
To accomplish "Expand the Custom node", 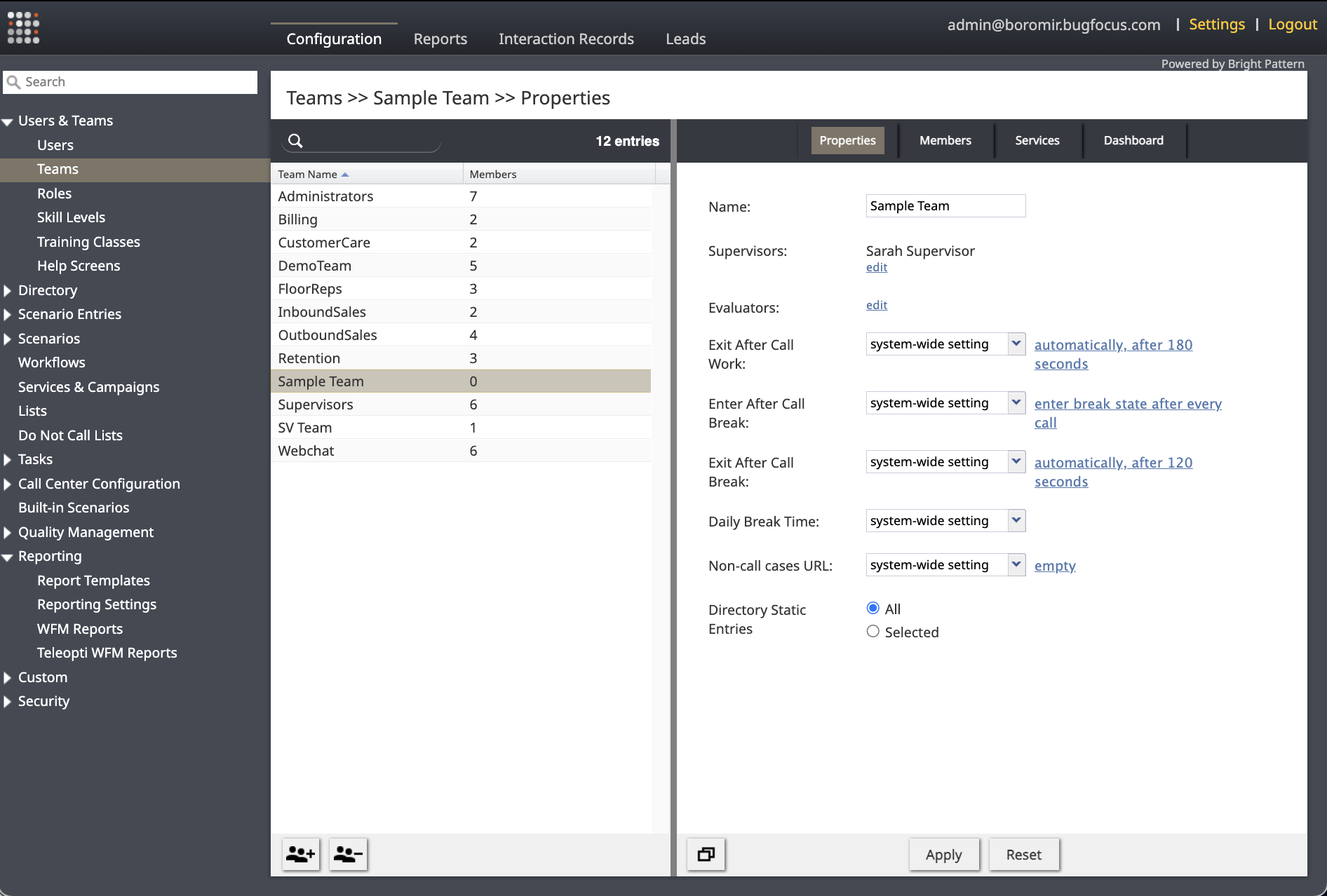I will [8, 677].
